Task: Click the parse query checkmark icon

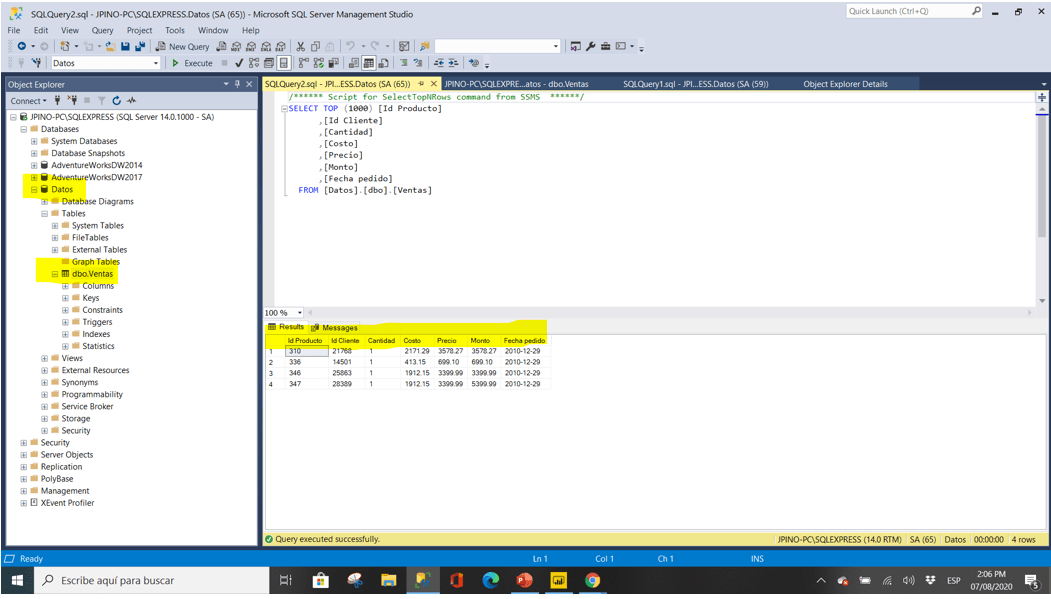Action: click(x=237, y=63)
